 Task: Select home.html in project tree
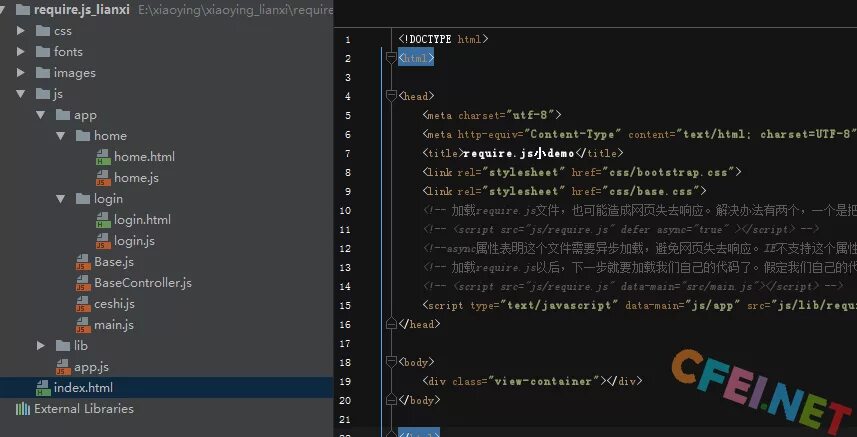click(144, 157)
